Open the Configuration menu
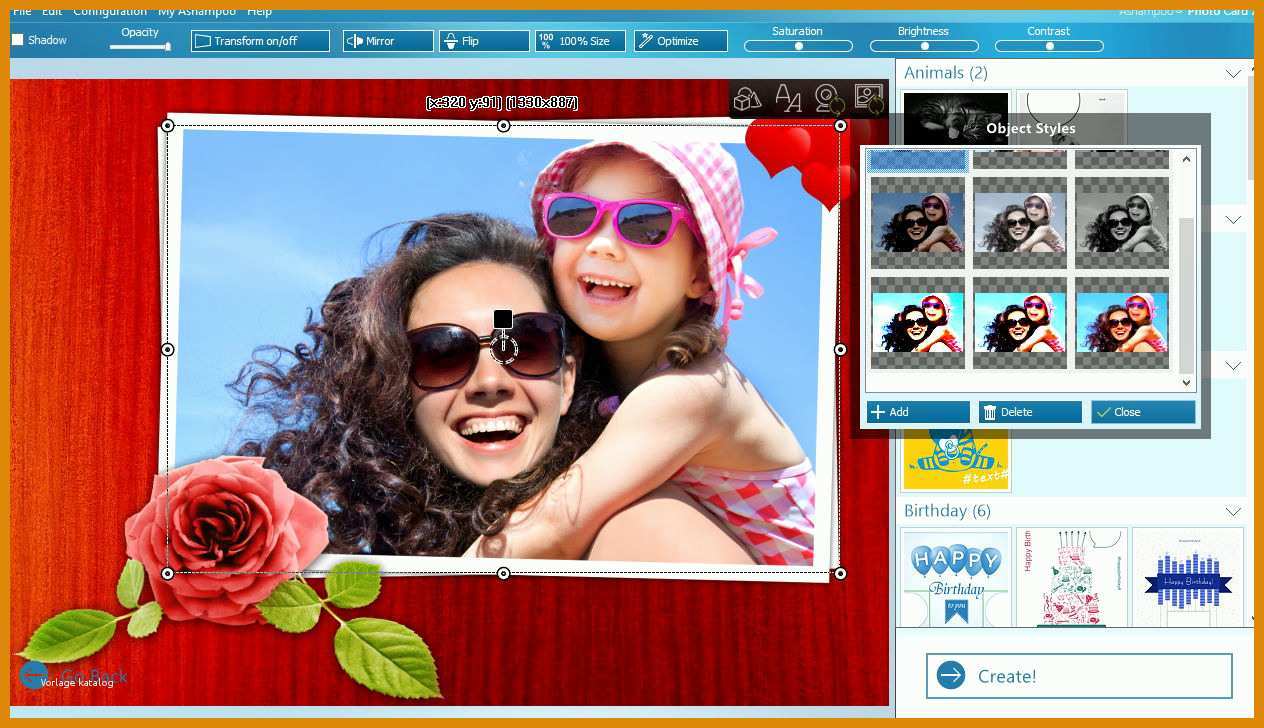The width and height of the screenshot is (1264, 728). 110,11
